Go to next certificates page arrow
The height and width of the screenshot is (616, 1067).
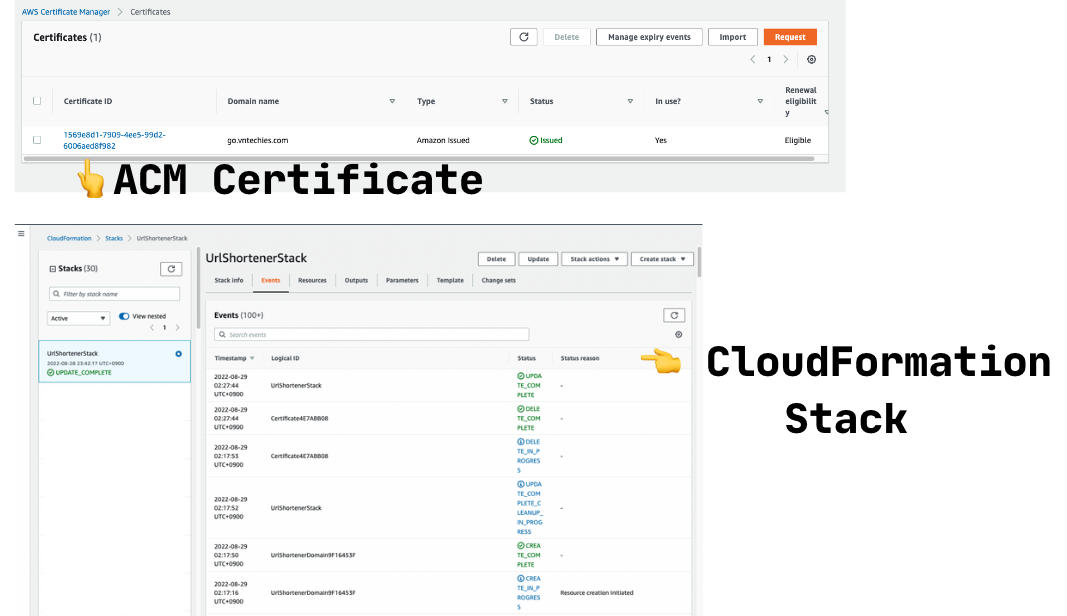pos(786,60)
